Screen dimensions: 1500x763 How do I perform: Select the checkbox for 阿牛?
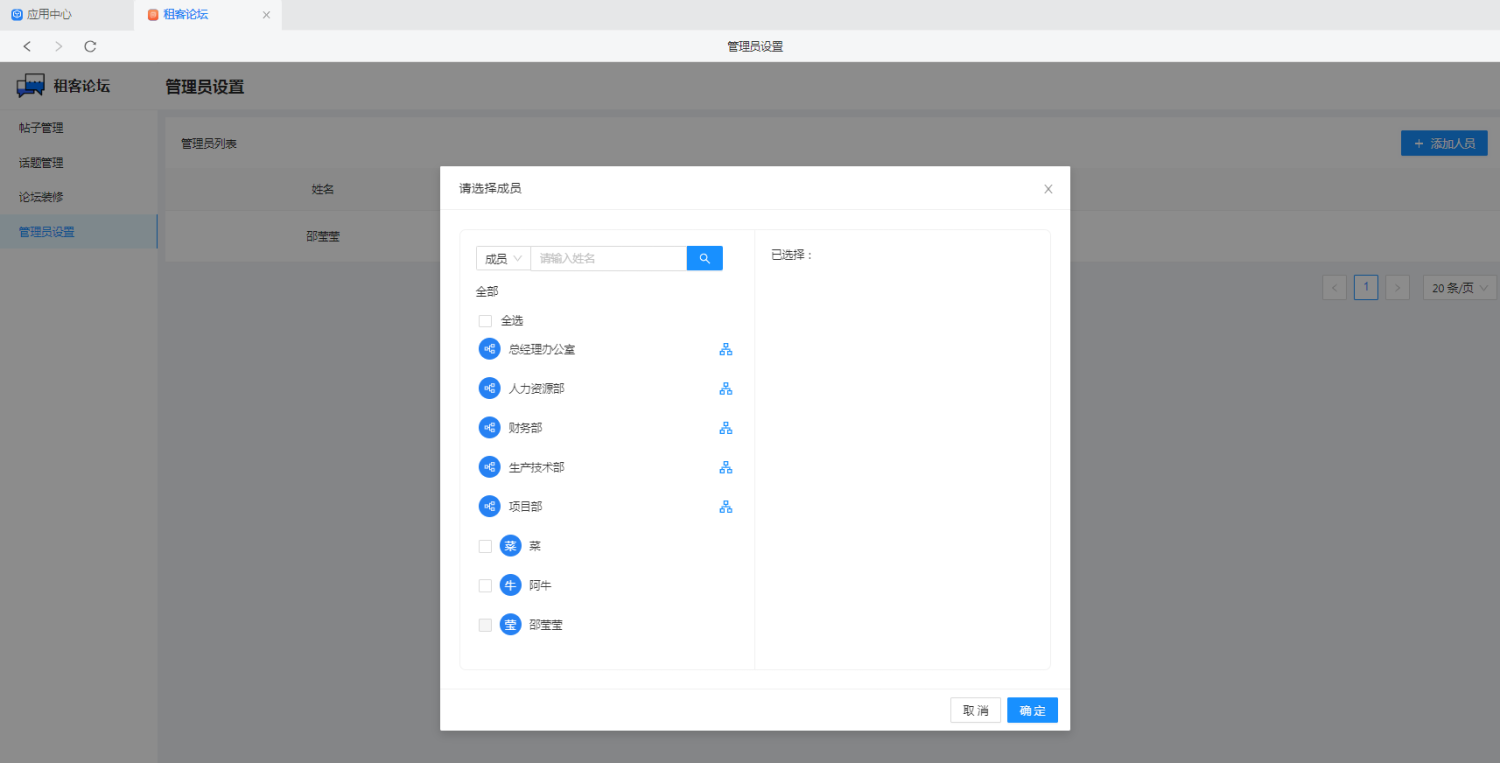pyautogui.click(x=485, y=585)
